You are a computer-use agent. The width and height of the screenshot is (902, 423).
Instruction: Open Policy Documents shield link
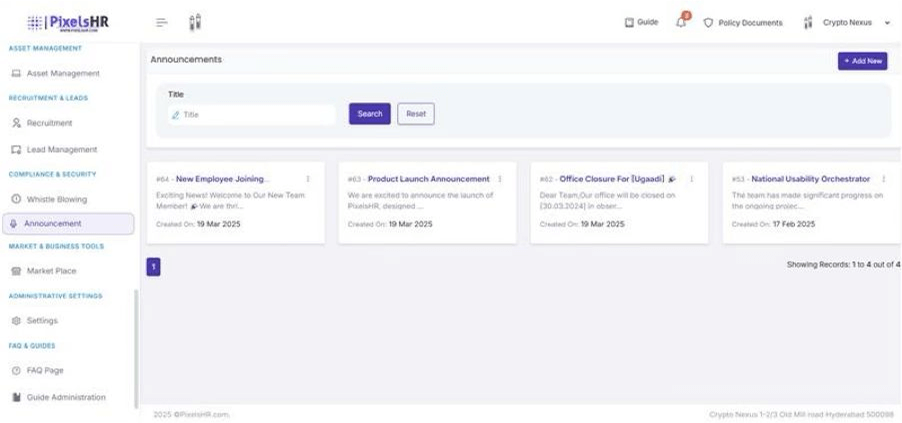click(743, 22)
